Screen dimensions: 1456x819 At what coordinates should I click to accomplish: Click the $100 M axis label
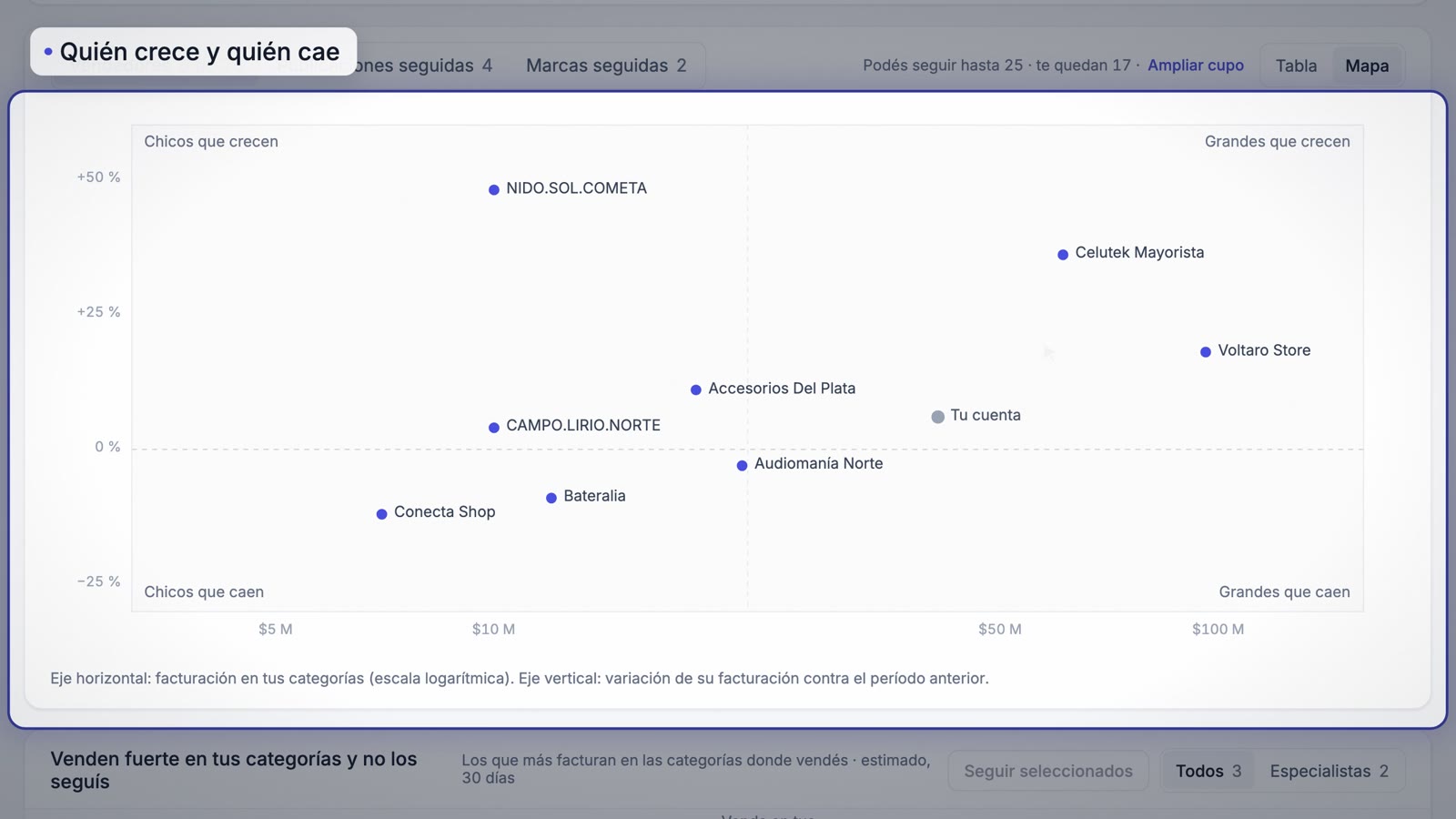[x=1218, y=629]
